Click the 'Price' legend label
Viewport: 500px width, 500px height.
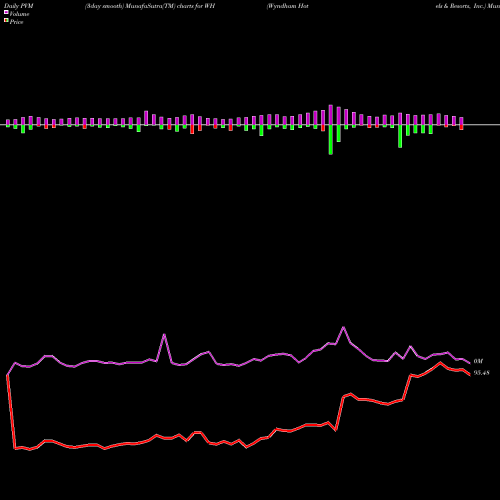pos(16,22)
